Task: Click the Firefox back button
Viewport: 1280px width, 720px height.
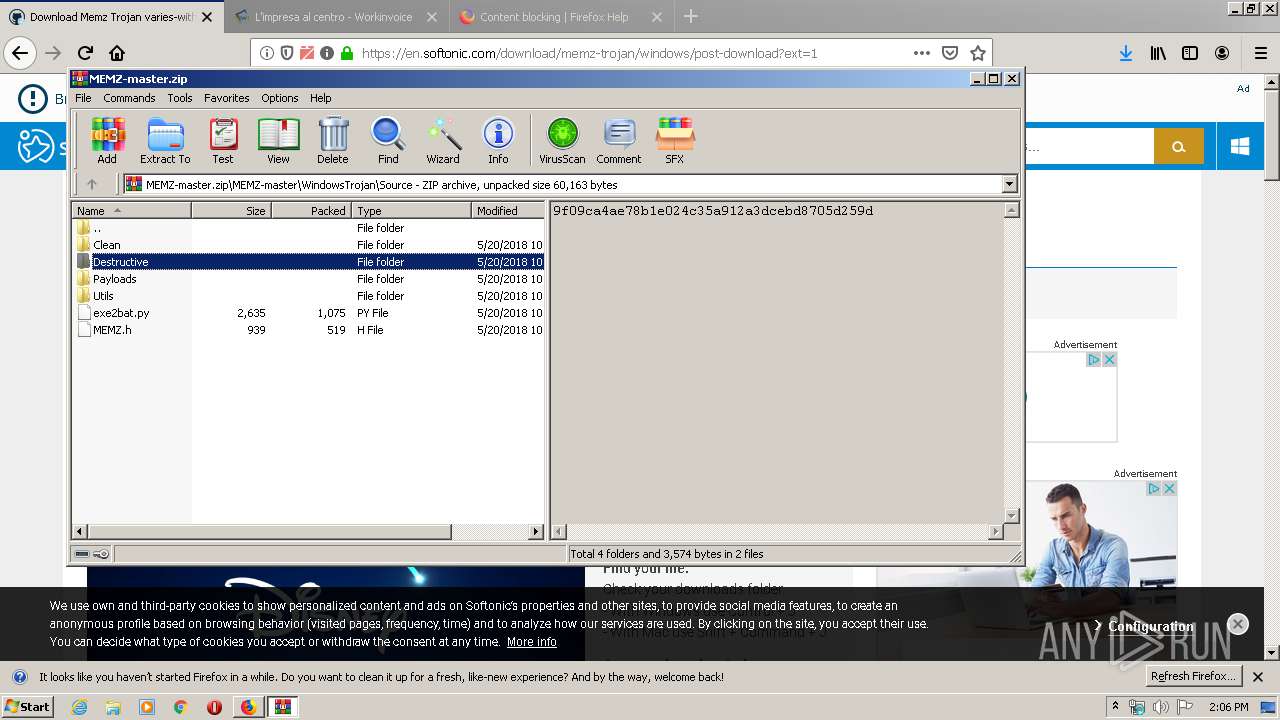Action: [20, 53]
